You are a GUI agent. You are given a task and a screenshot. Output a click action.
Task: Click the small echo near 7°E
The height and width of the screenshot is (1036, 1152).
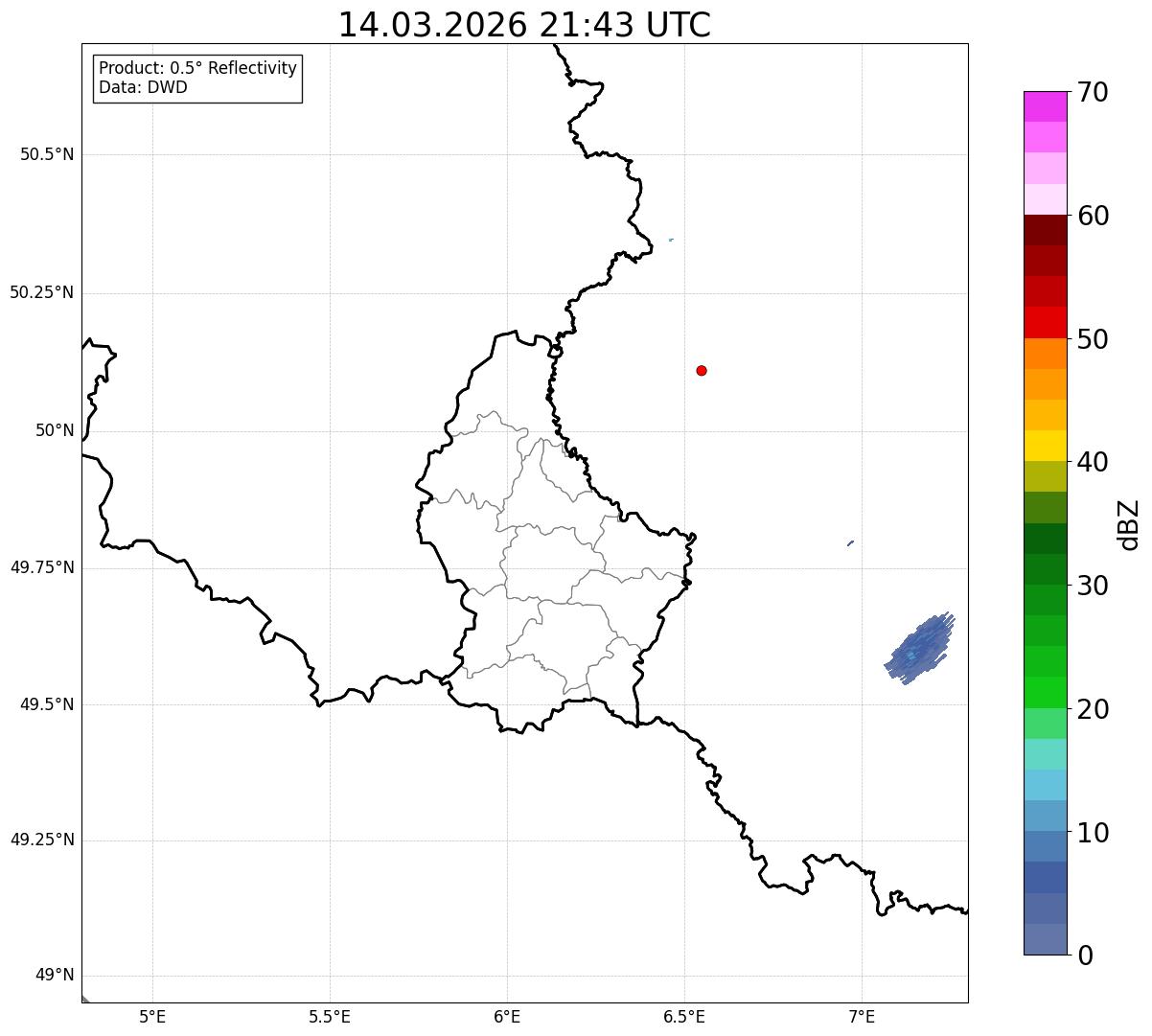pyautogui.click(x=850, y=543)
